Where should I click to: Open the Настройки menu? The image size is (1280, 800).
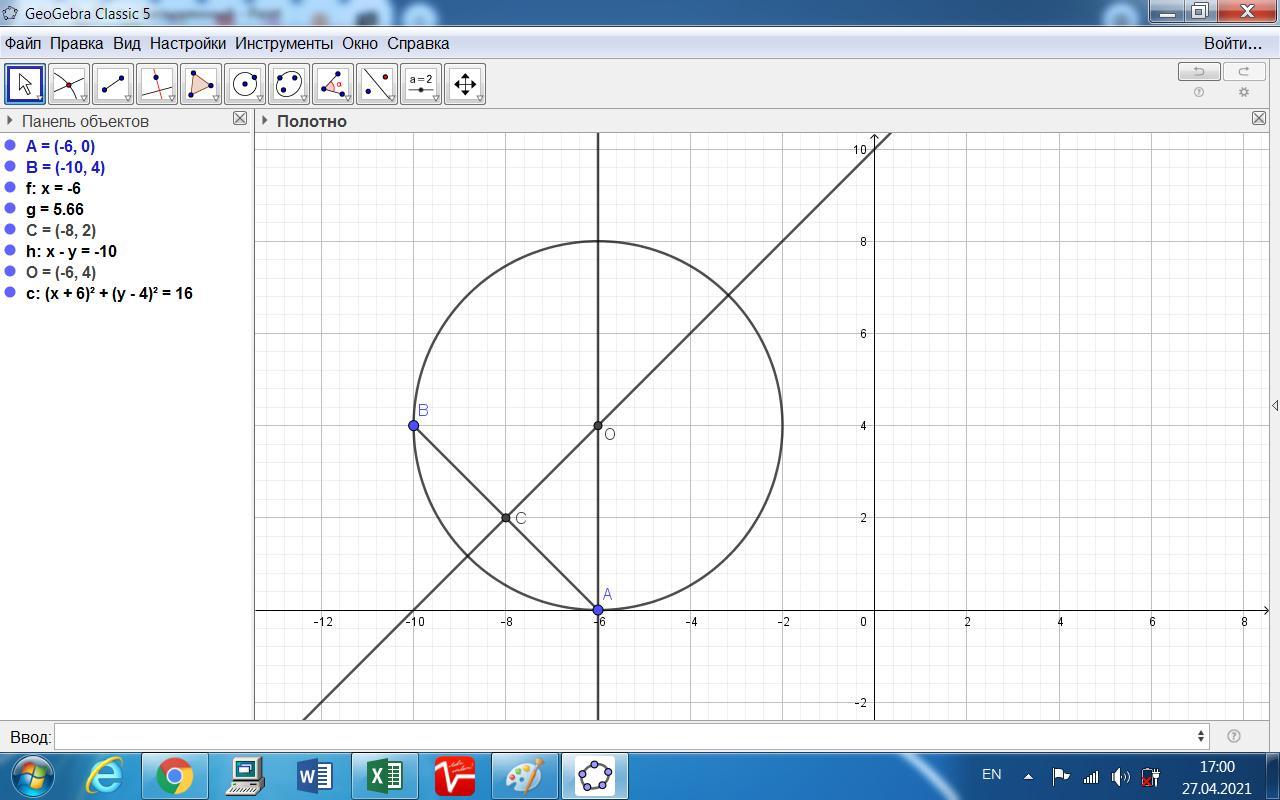click(188, 43)
